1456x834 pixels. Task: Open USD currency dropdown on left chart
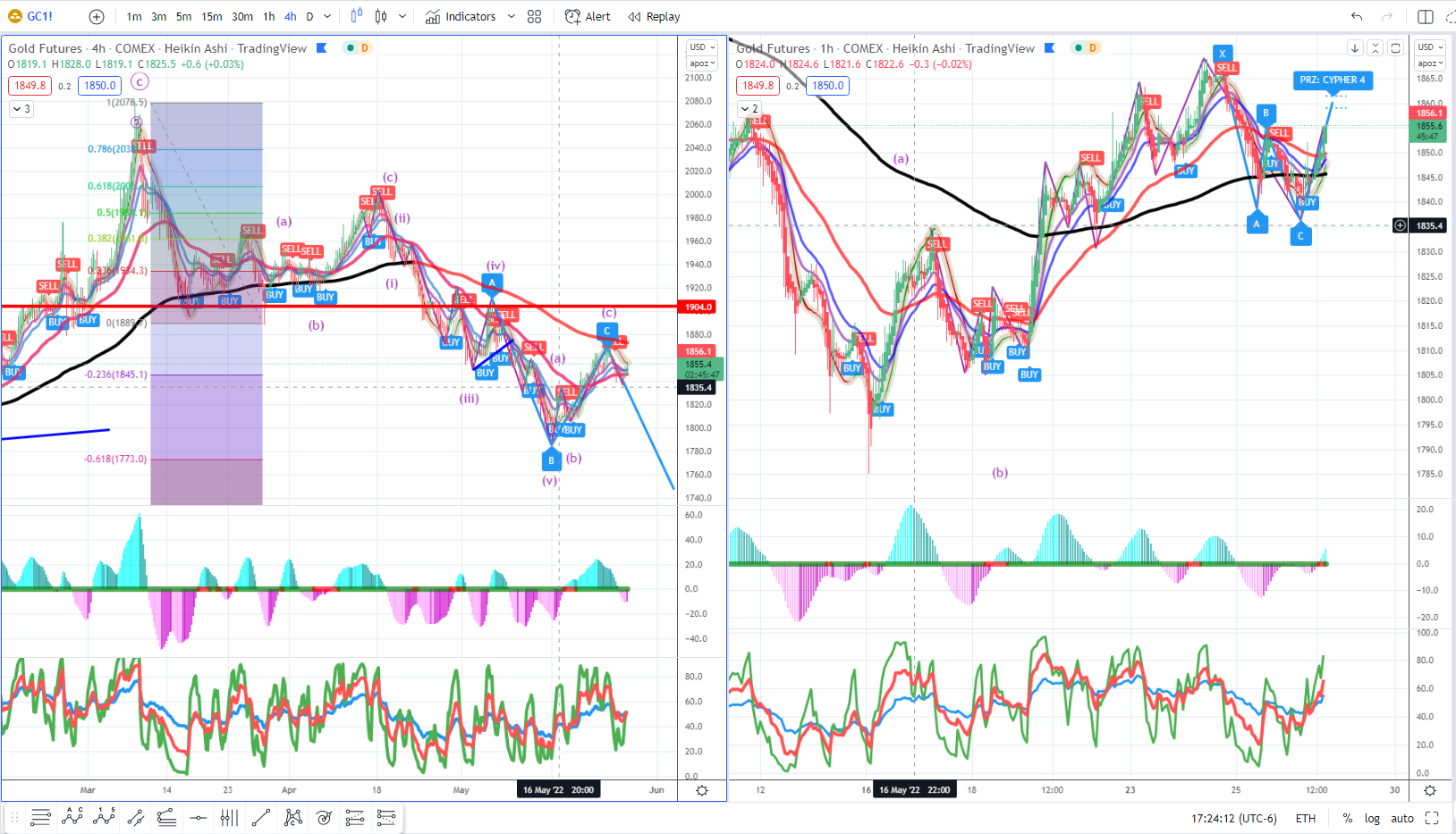click(x=702, y=47)
